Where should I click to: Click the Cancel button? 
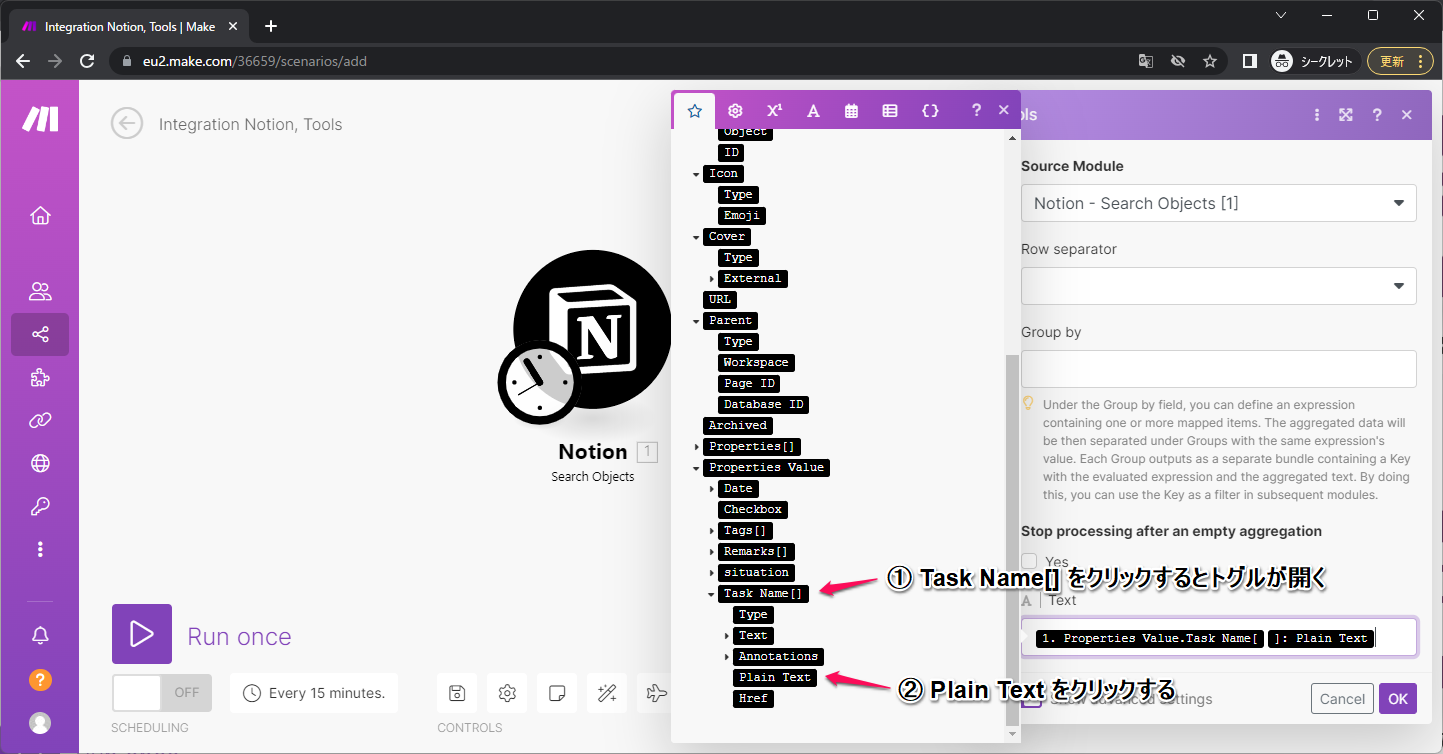(x=1342, y=698)
